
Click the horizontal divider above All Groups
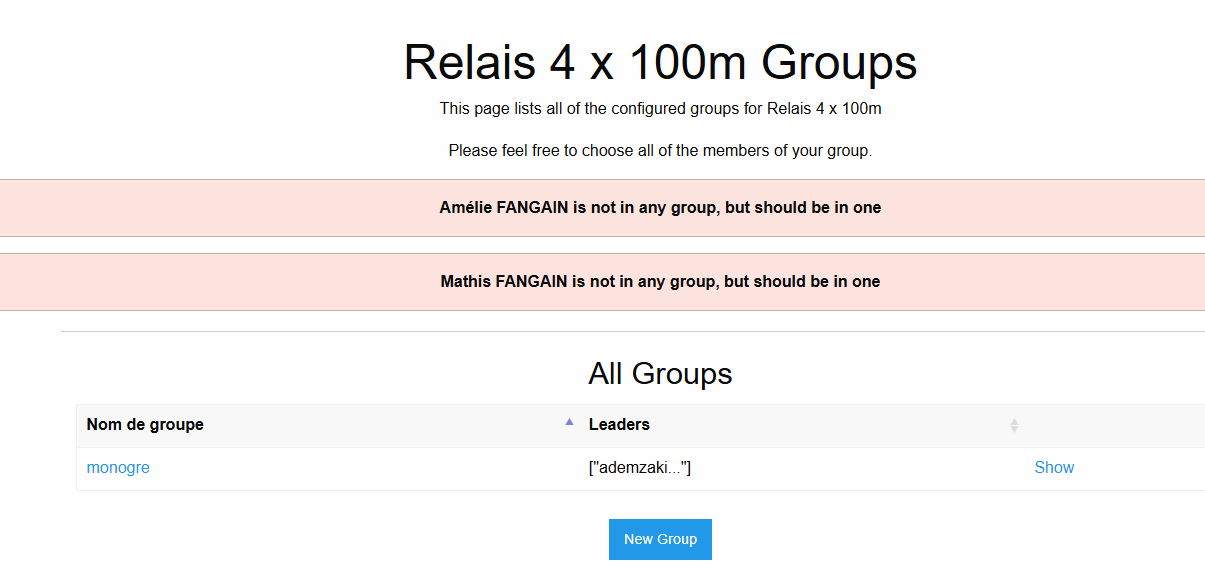pos(632,331)
